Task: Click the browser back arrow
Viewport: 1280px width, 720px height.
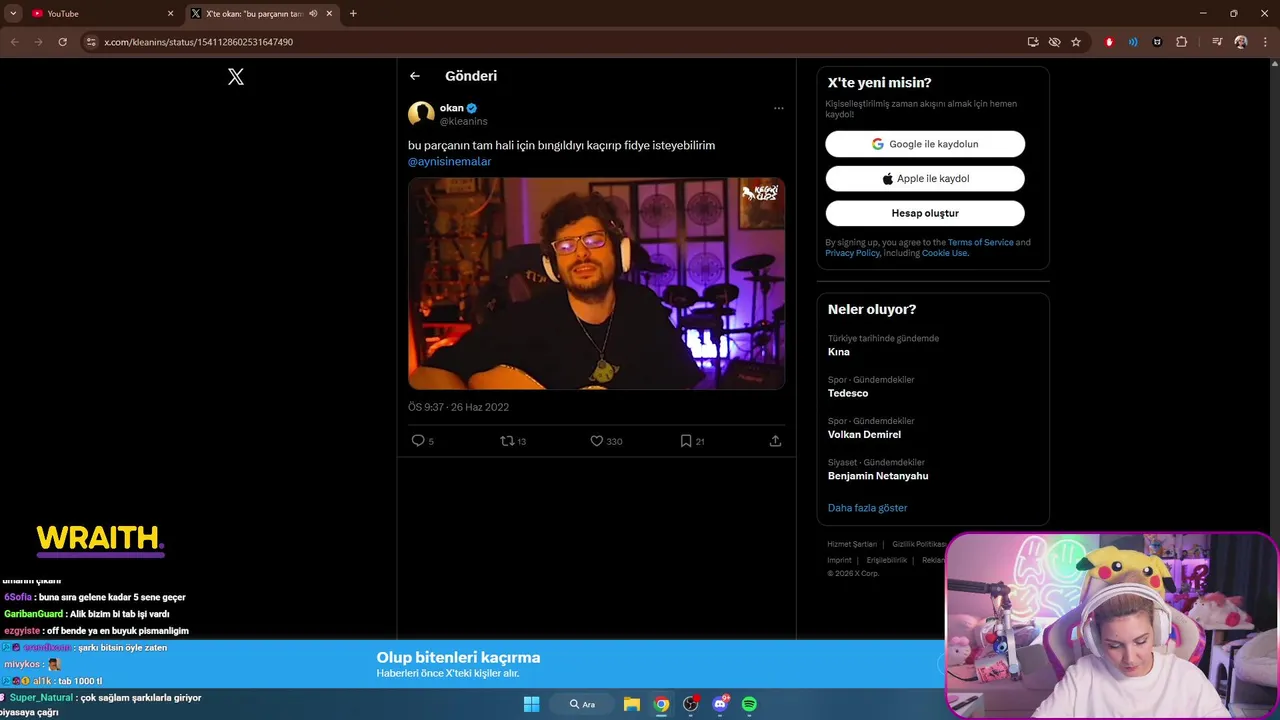Action: (14, 42)
